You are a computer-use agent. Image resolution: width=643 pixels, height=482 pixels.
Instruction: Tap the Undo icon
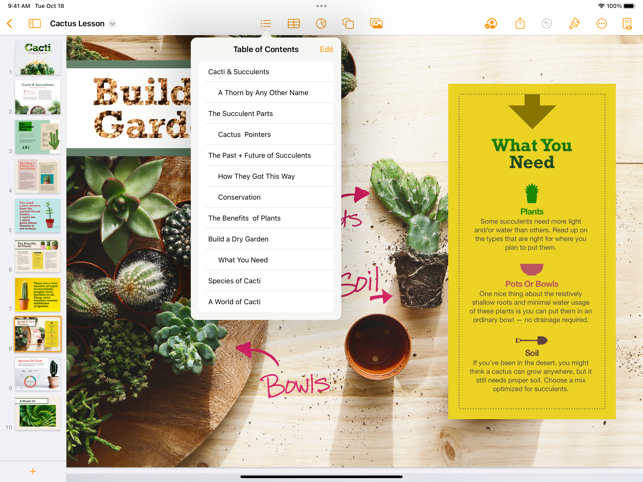click(x=547, y=24)
